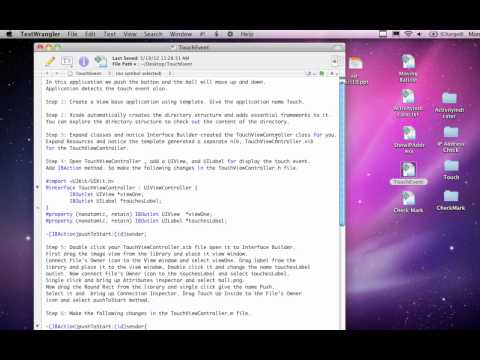Image resolution: width=480 pixels, height=360 pixels.
Task: Click the battery Charged status
Action: 447,34
